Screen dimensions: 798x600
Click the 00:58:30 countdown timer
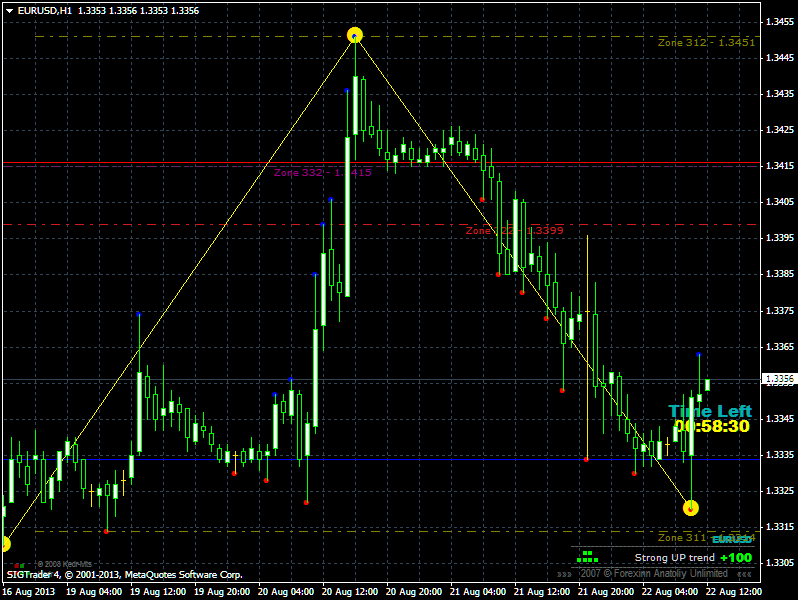tap(711, 426)
